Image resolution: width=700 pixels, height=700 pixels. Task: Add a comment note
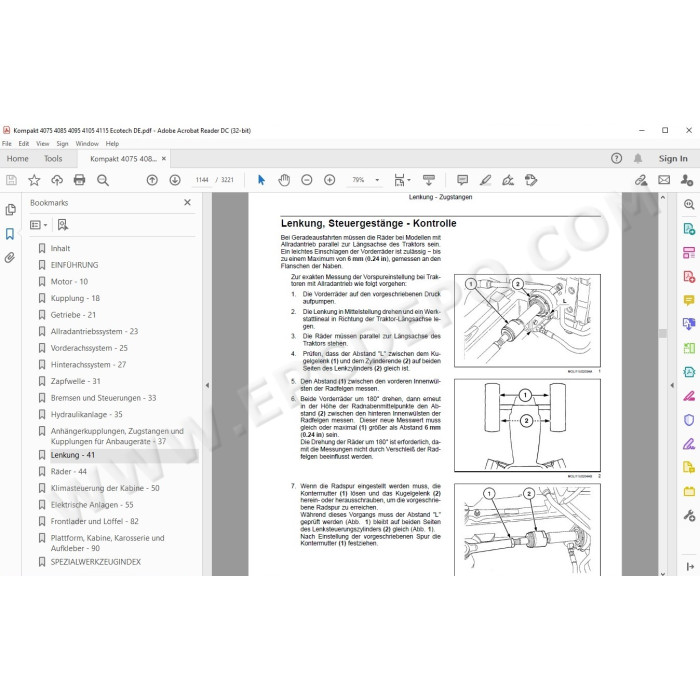(x=462, y=180)
